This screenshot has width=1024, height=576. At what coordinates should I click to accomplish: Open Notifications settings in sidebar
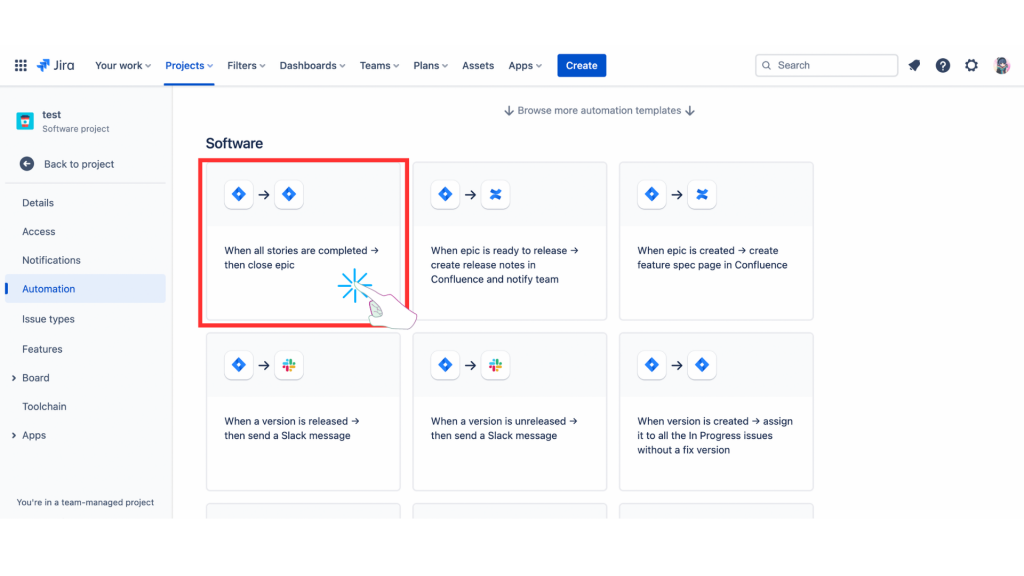[51, 261]
